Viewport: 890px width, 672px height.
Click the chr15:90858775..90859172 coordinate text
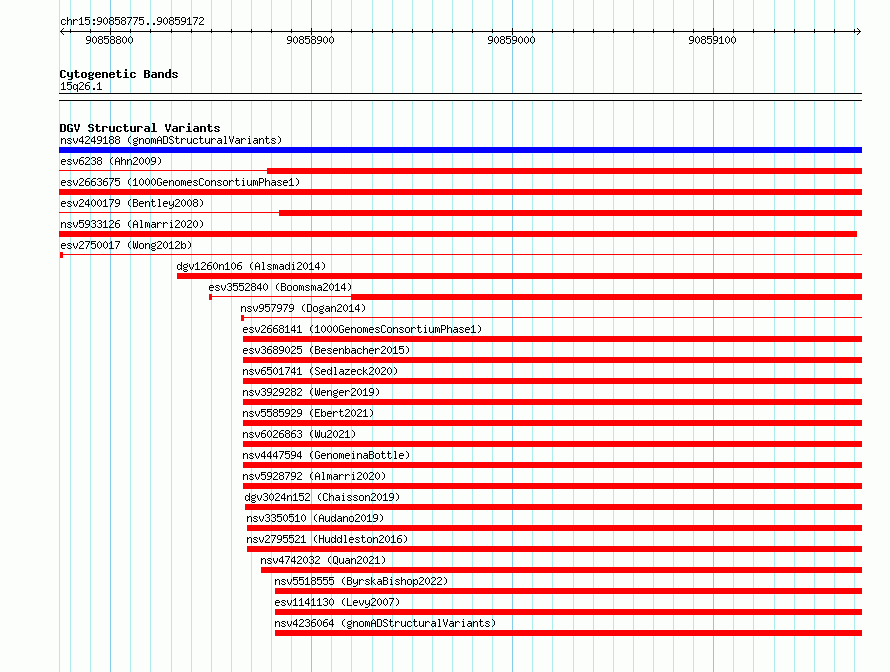click(132, 21)
